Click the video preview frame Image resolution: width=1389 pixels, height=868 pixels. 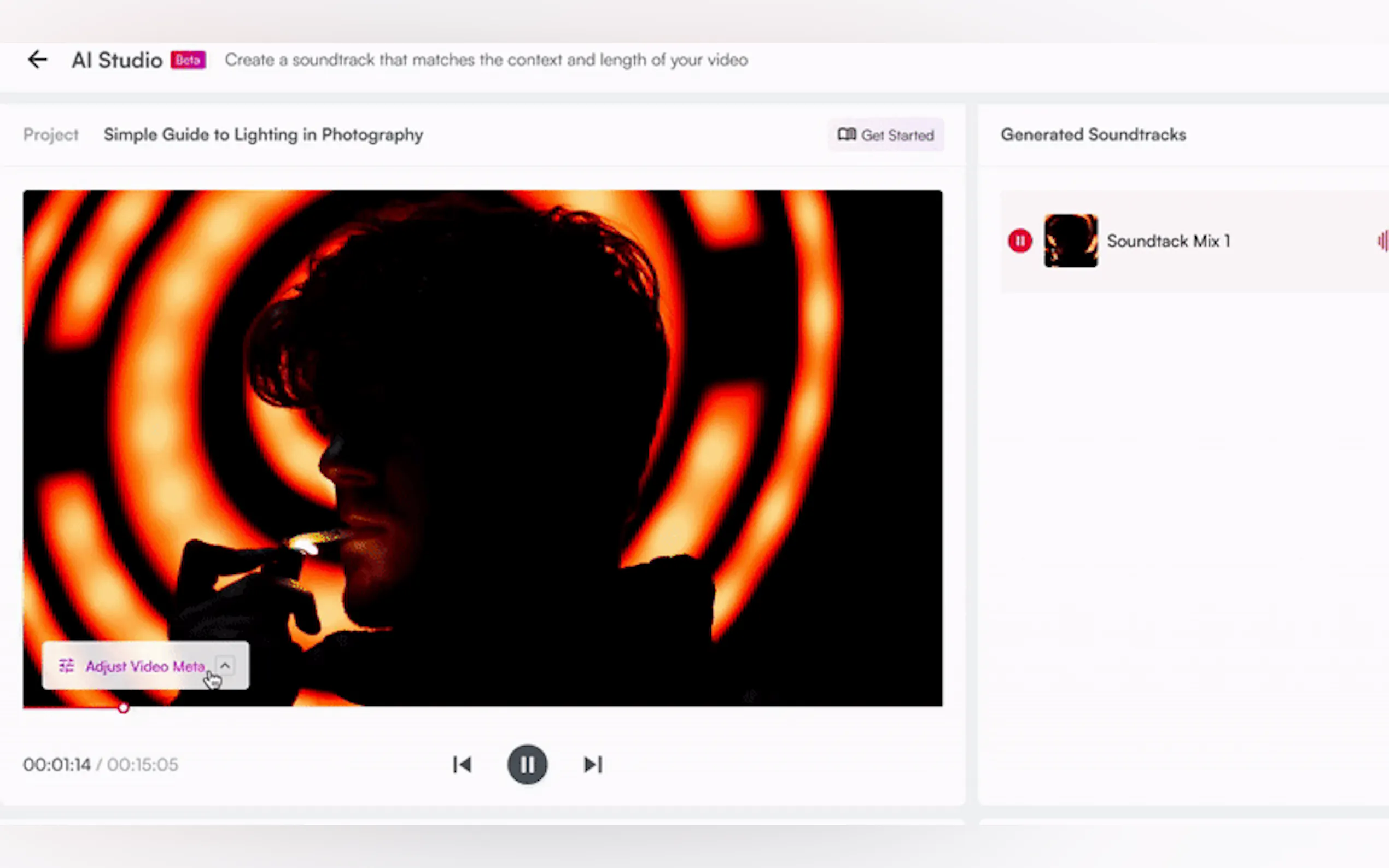[x=482, y=402]
